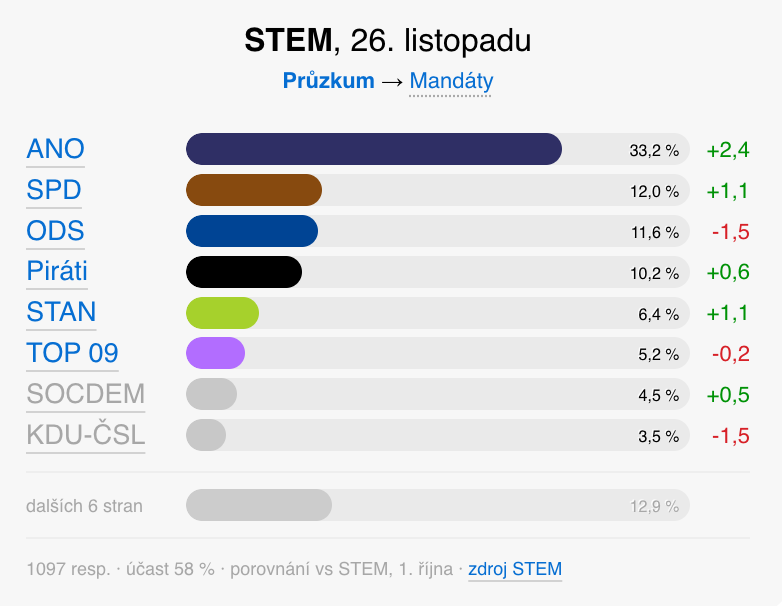782x606 pixels.
Task: Click the brown SPD bar
Action: (254, 190)
